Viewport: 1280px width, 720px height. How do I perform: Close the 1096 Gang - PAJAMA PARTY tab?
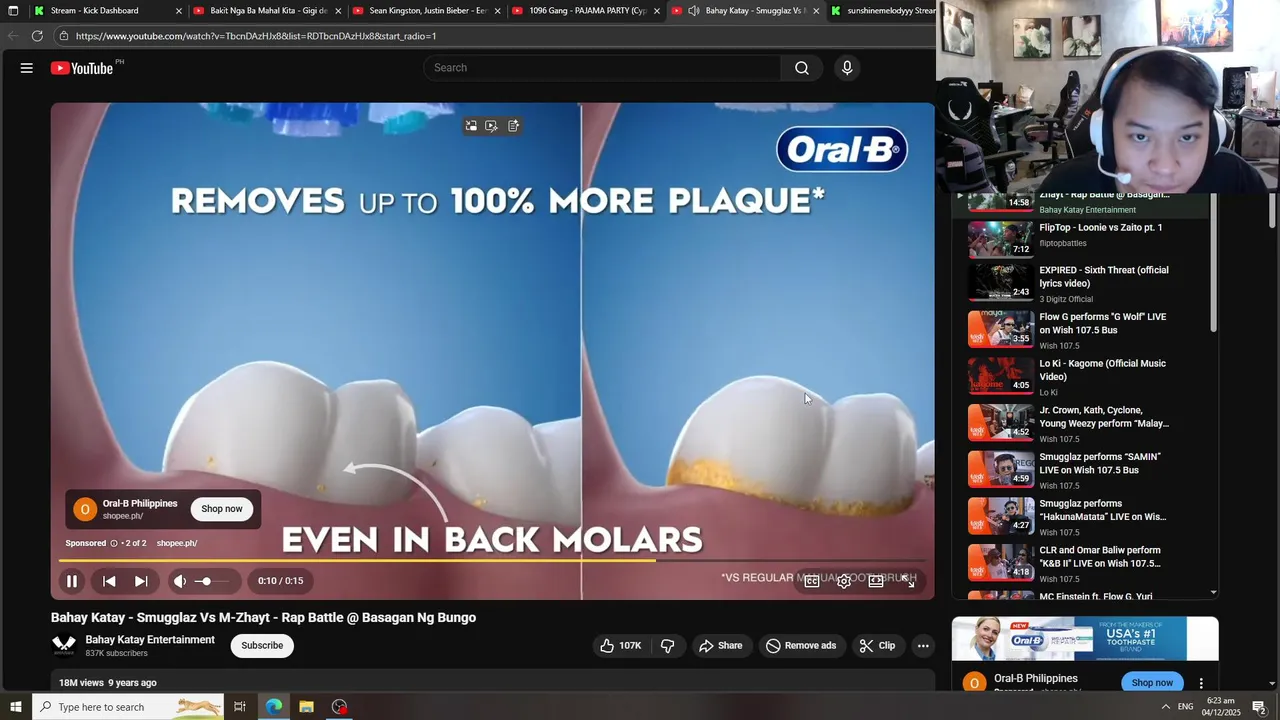click(x=657, y=11)
